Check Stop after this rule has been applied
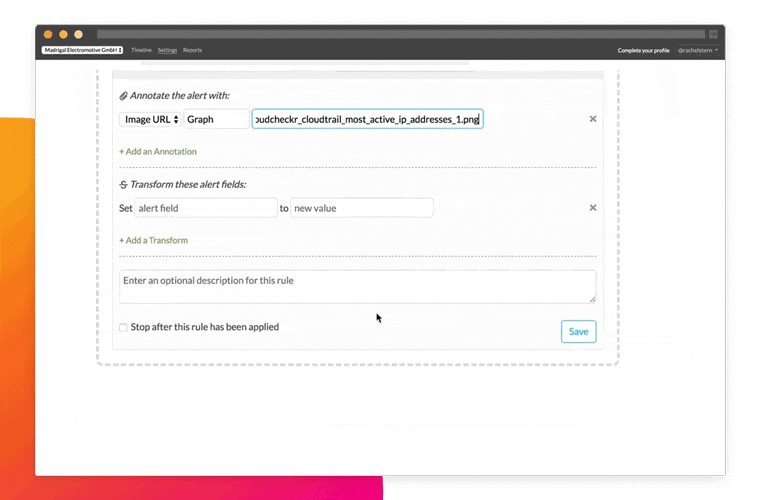760x500 pixels. [x=123, y=328]
